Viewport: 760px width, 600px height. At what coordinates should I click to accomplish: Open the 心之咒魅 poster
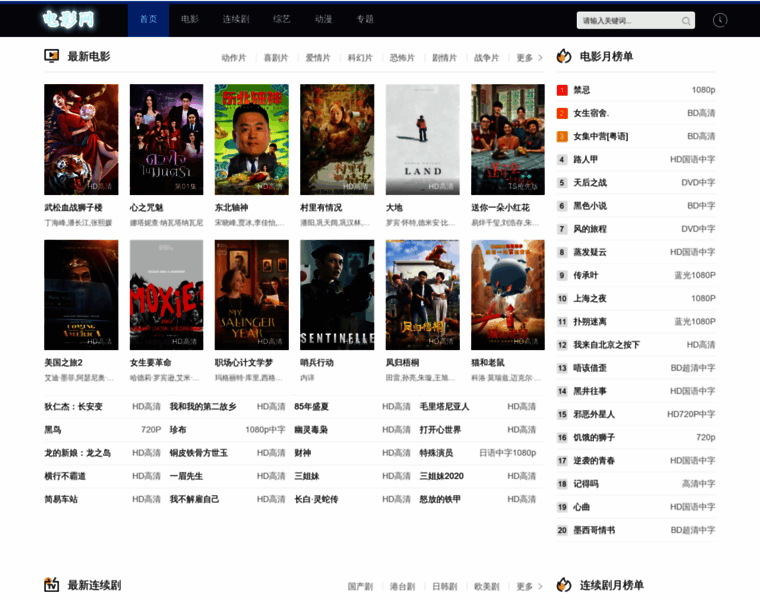pyautogui.click(x=166, y=140)
